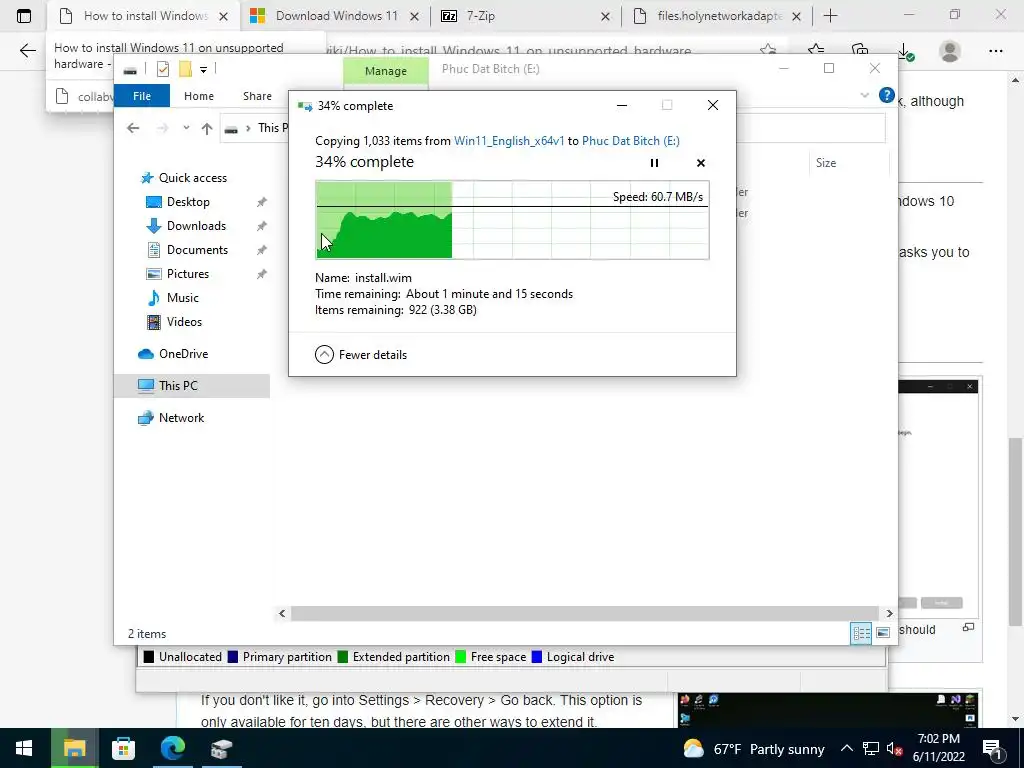
Task: Open the Edge profile avatar menu
Action: pos(950,51)
